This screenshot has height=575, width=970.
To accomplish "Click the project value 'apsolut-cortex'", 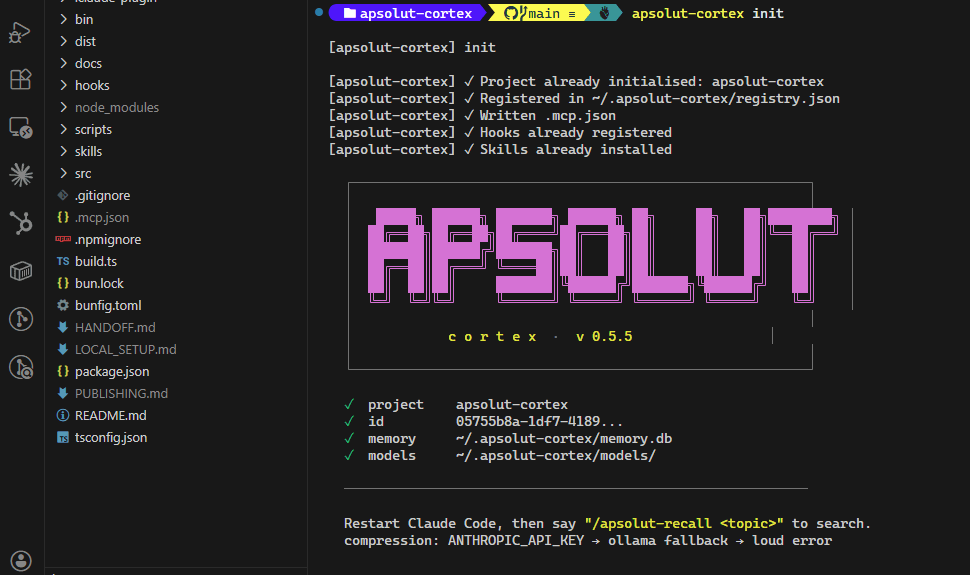I will [512, 405].
